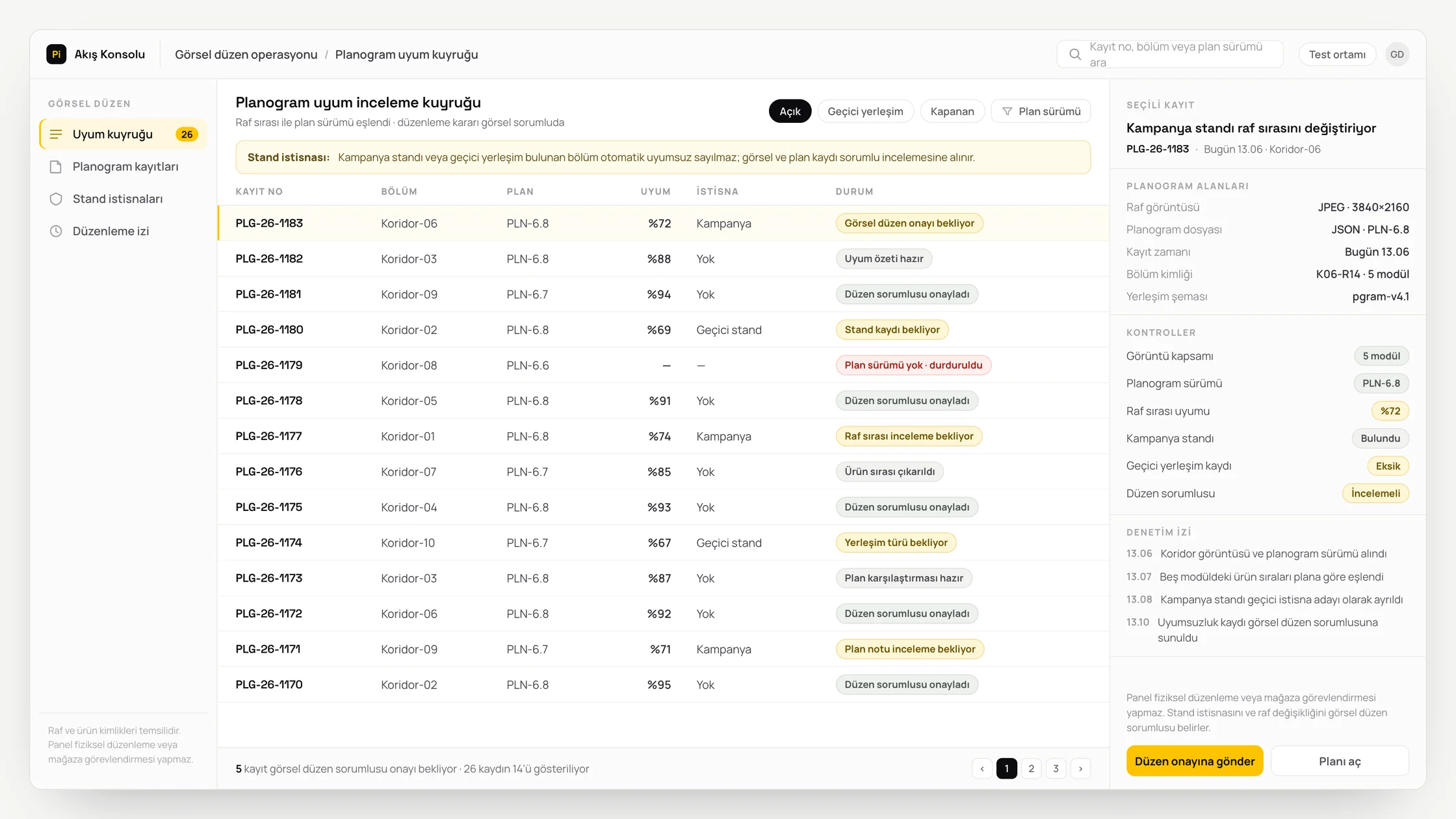Image resolution: width=1456 pixels, height=819 pixels.
Task: Switch to the Açık filter tab
Action: click(x=790, y=111)
